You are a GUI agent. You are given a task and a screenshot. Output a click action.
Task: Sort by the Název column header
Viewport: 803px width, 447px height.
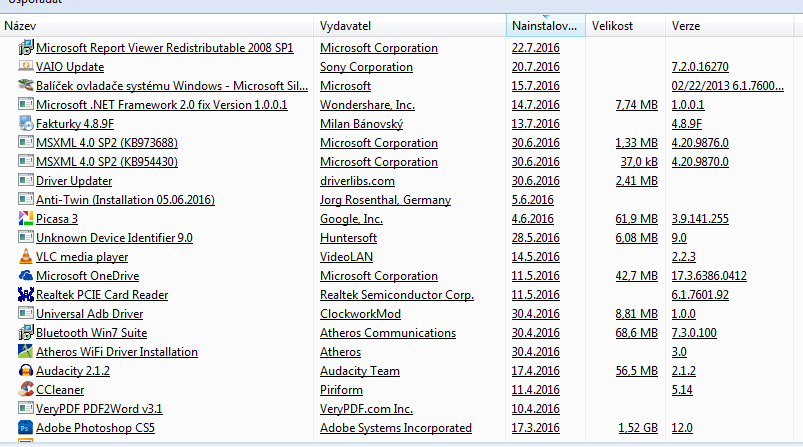(157, 26)
